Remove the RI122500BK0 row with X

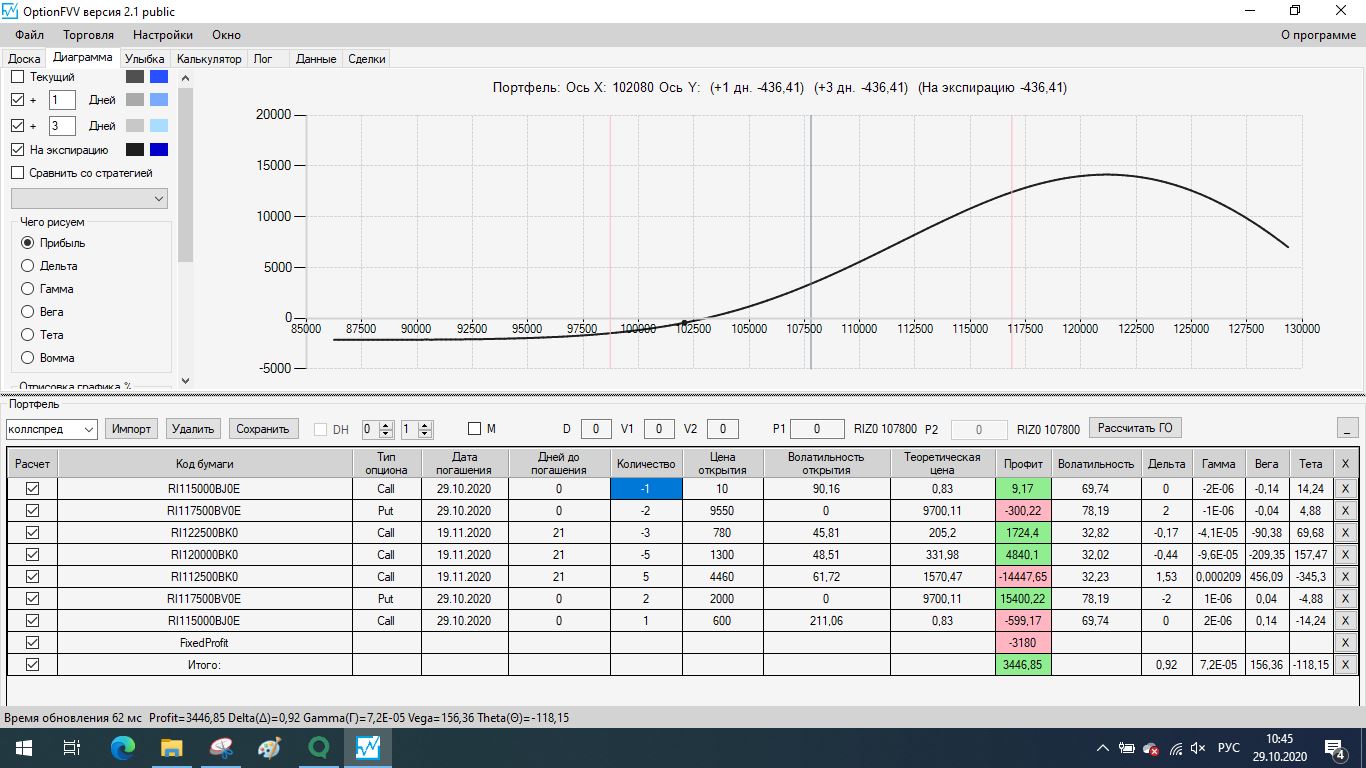(1345, 533)
